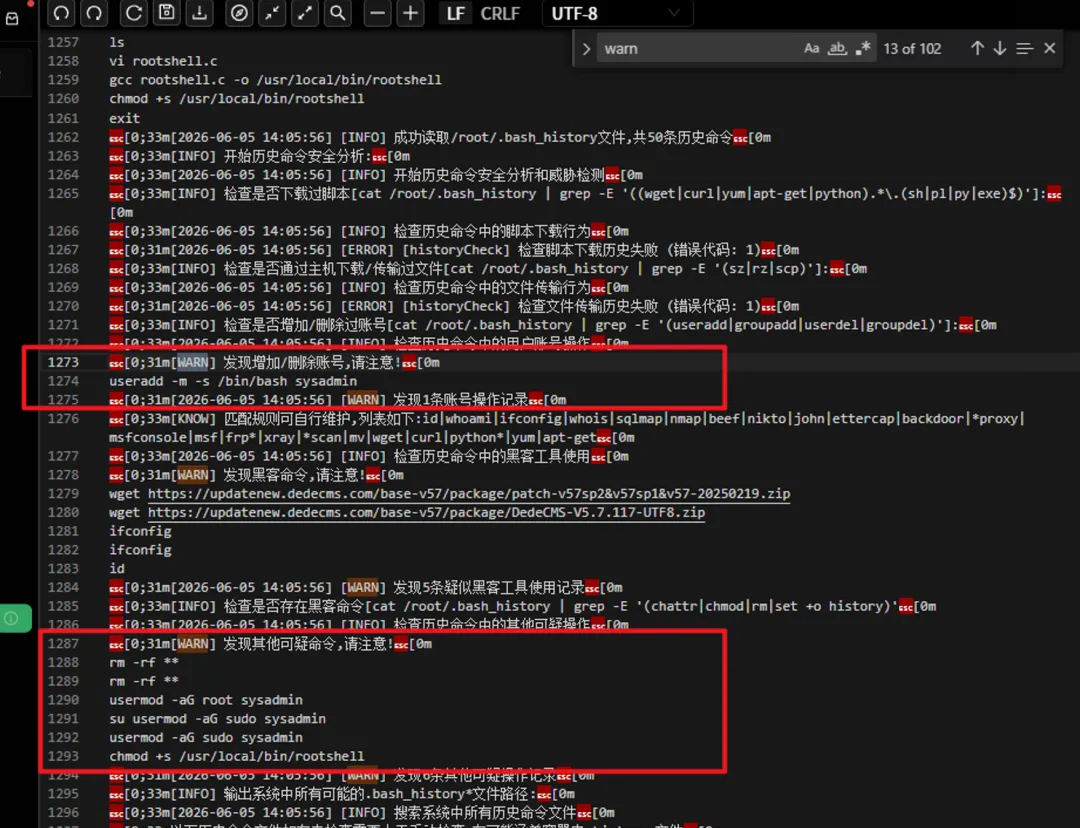The width and height of the screenshot is (1080, 828).
Task: Toggle Match Whole Word in the find box
Action: tap(837, 48)
